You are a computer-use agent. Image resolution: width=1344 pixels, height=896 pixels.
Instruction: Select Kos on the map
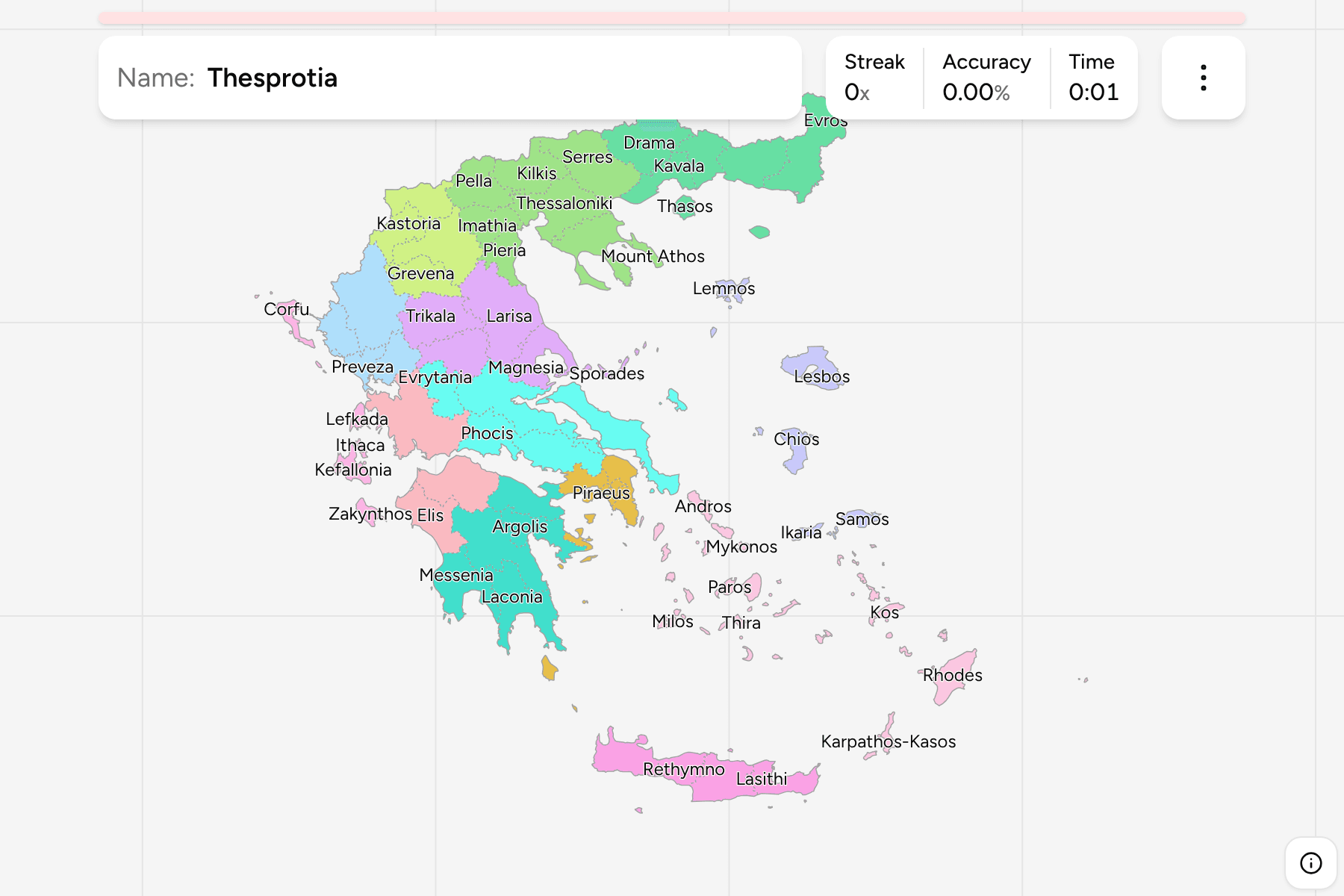pyautogui.click(x=884, y=612)
